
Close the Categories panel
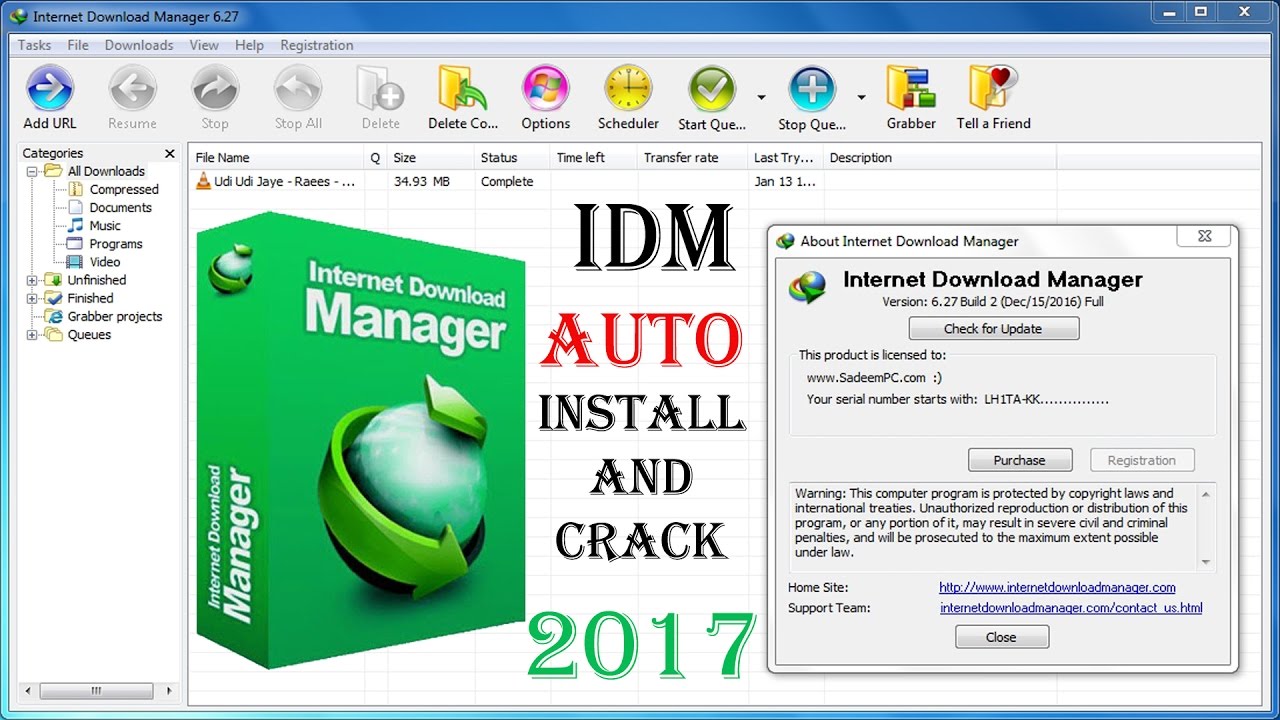[x=170, y=153]
